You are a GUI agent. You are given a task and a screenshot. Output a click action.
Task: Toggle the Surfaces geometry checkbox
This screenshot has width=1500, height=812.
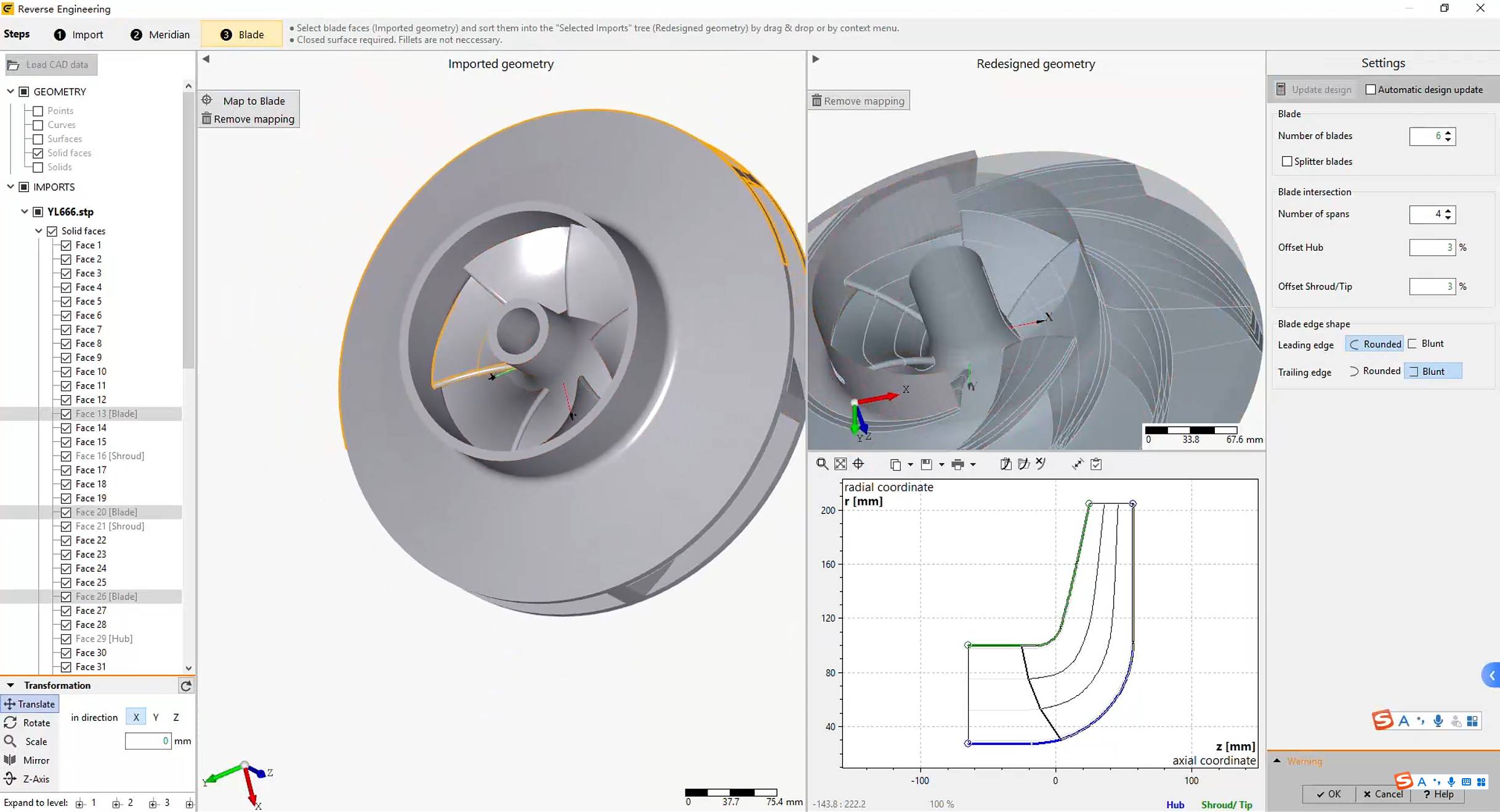click(x=38, y=139)
